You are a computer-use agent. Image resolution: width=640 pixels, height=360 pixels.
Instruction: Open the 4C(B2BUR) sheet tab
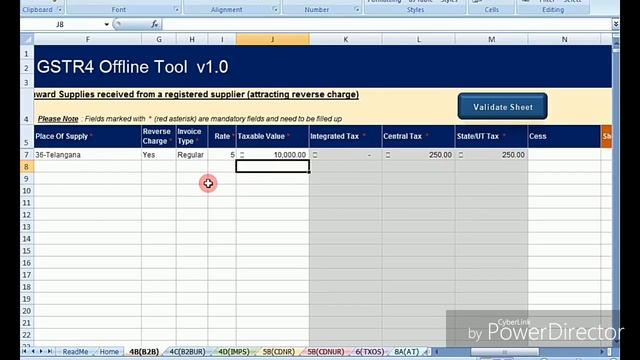point(187,351)
